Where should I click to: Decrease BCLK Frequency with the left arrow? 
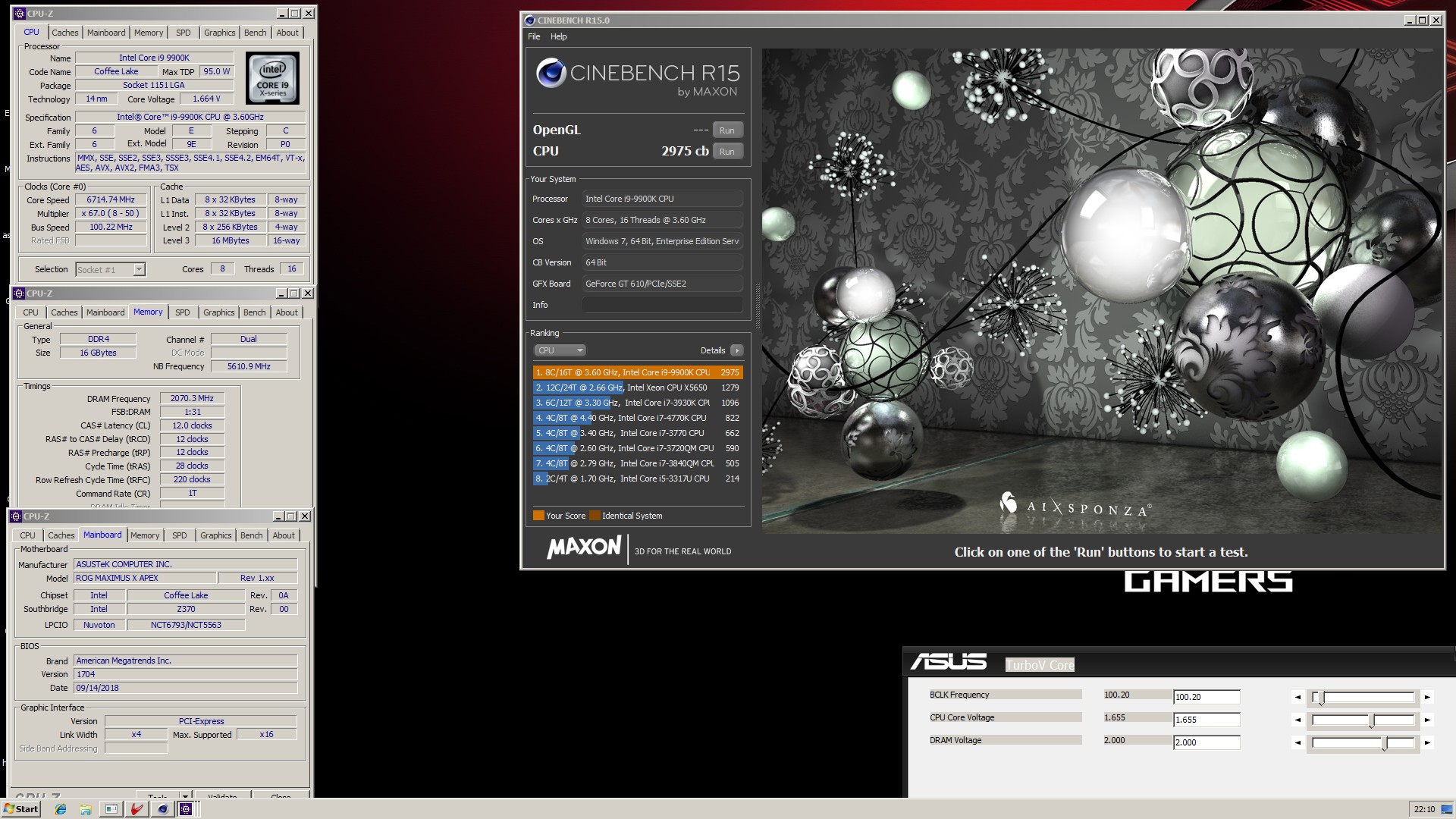click(1298, 697)
